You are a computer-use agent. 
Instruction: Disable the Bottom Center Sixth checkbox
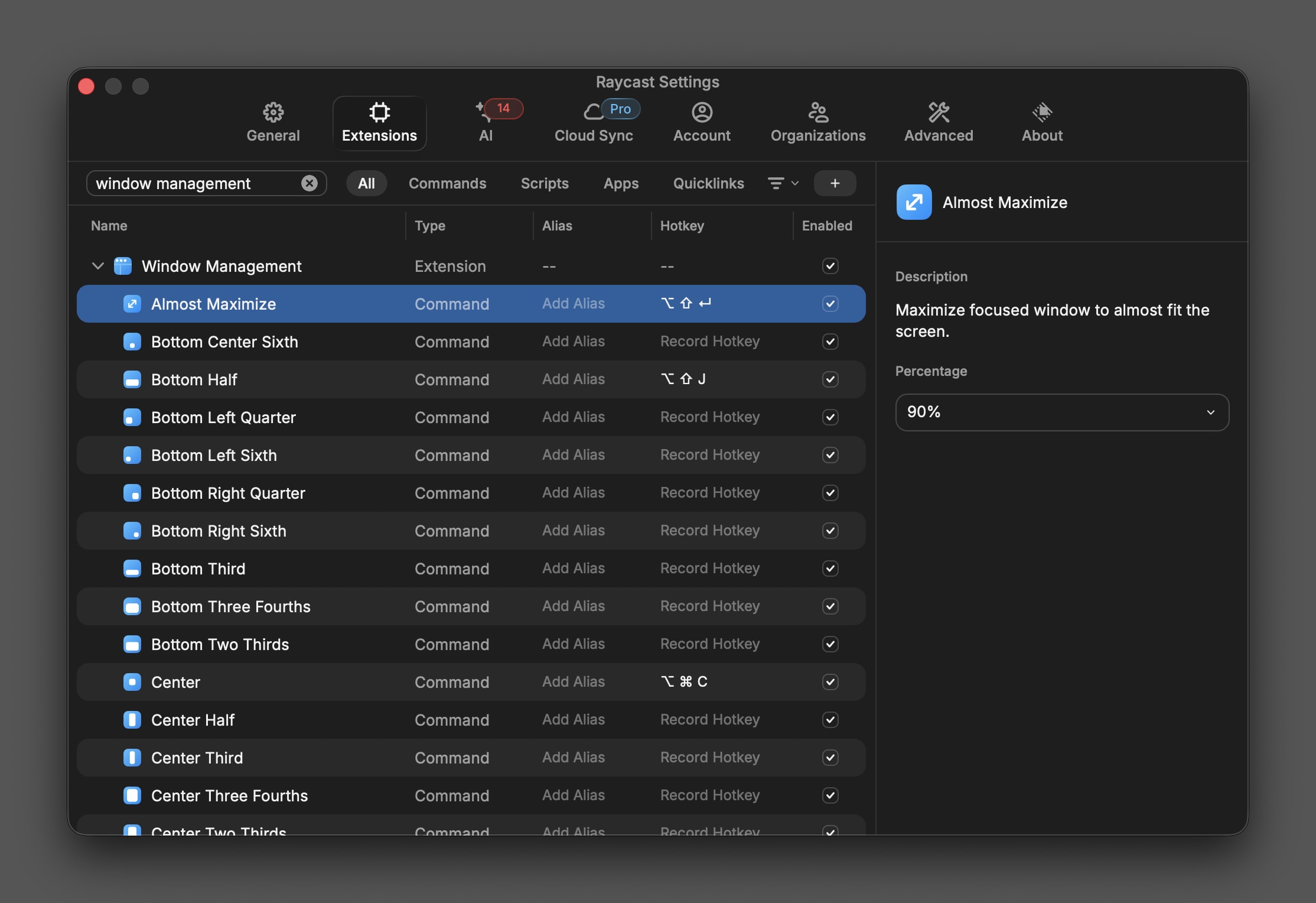click(830, 342)
